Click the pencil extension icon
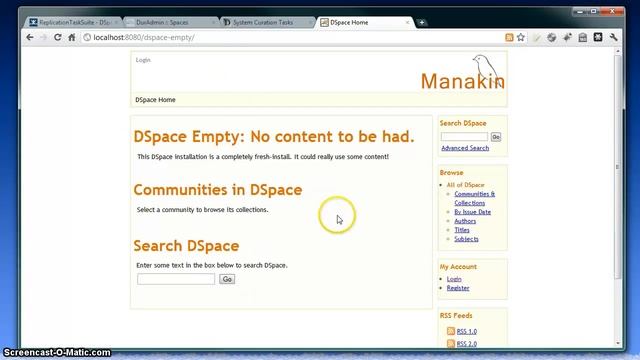640x360 pixels. [537, 38]
